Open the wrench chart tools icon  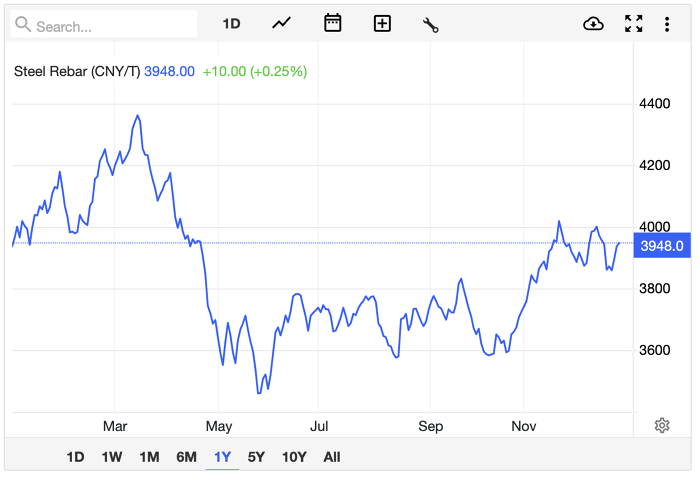(x=431, y=25)
